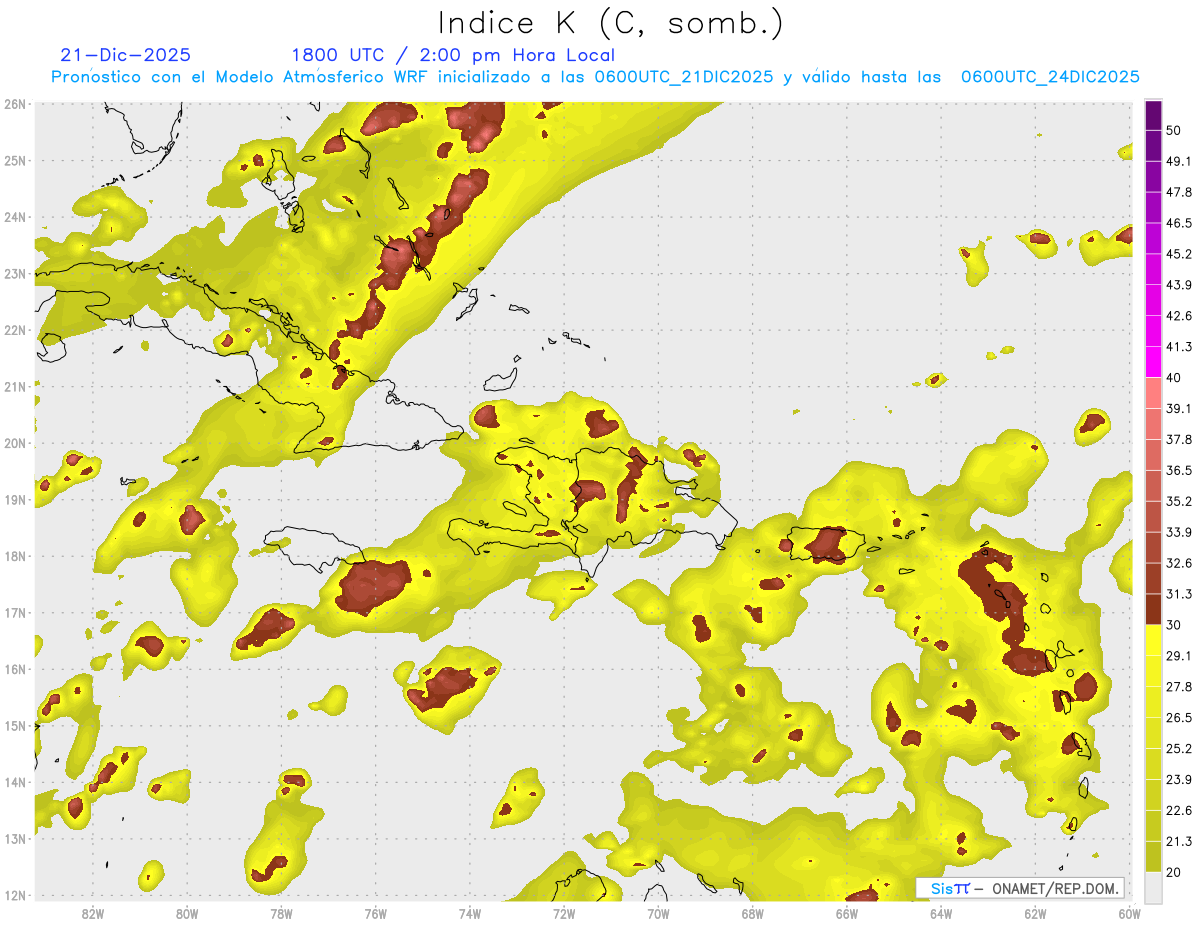The image size is (1200, 927).
Task: Click the colorbar value "36.5"
Action: [x=1178, y=471]
